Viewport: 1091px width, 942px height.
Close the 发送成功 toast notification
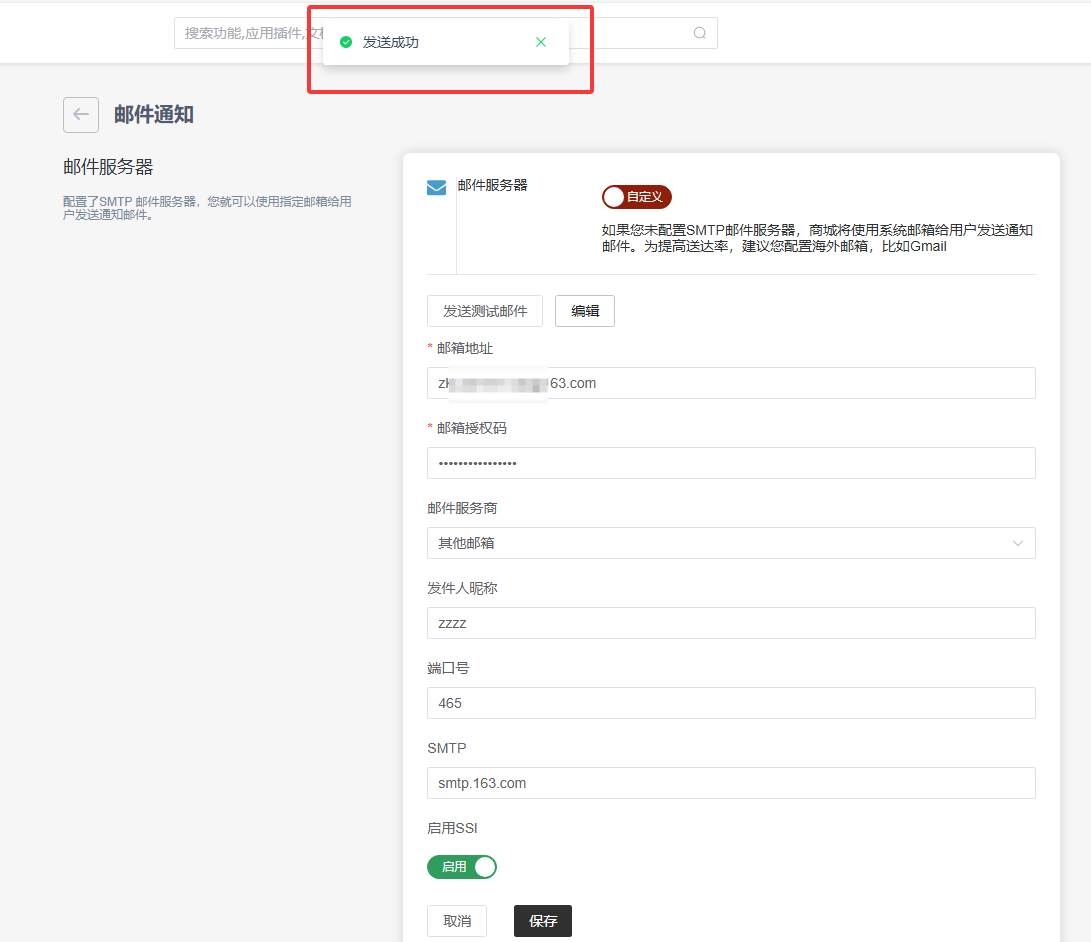click(x=541, y=42)
